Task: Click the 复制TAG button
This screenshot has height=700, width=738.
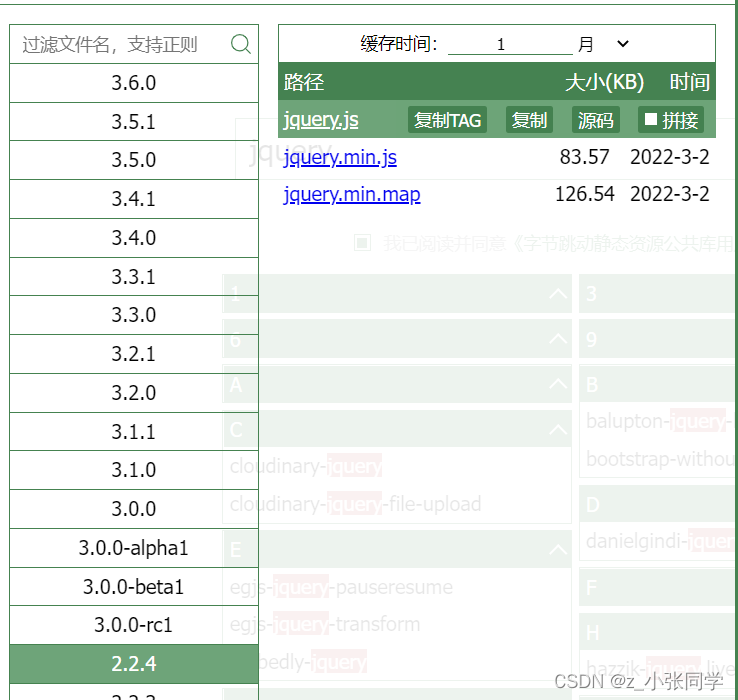Action: tap(447, 120)
